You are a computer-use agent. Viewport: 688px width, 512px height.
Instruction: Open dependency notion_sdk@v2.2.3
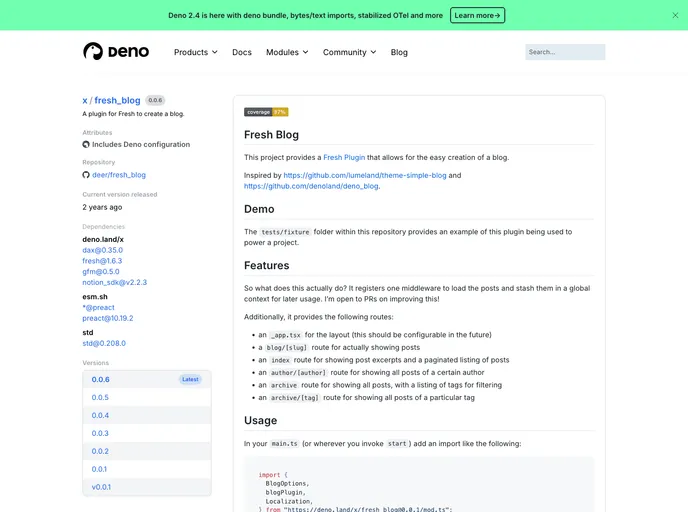tap(115, 282)
